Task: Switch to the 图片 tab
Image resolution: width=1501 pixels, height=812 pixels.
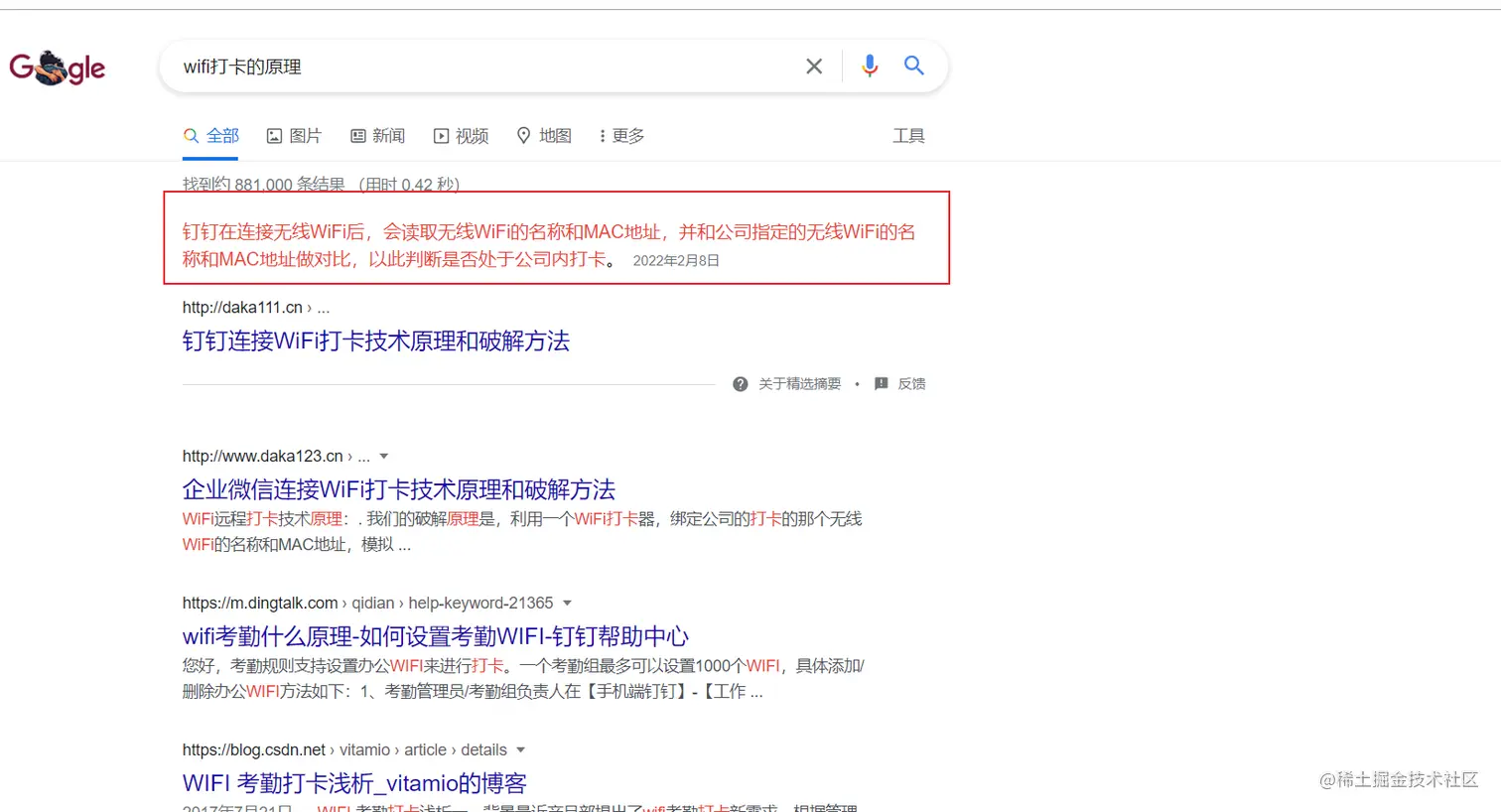Action: point(294,136)
